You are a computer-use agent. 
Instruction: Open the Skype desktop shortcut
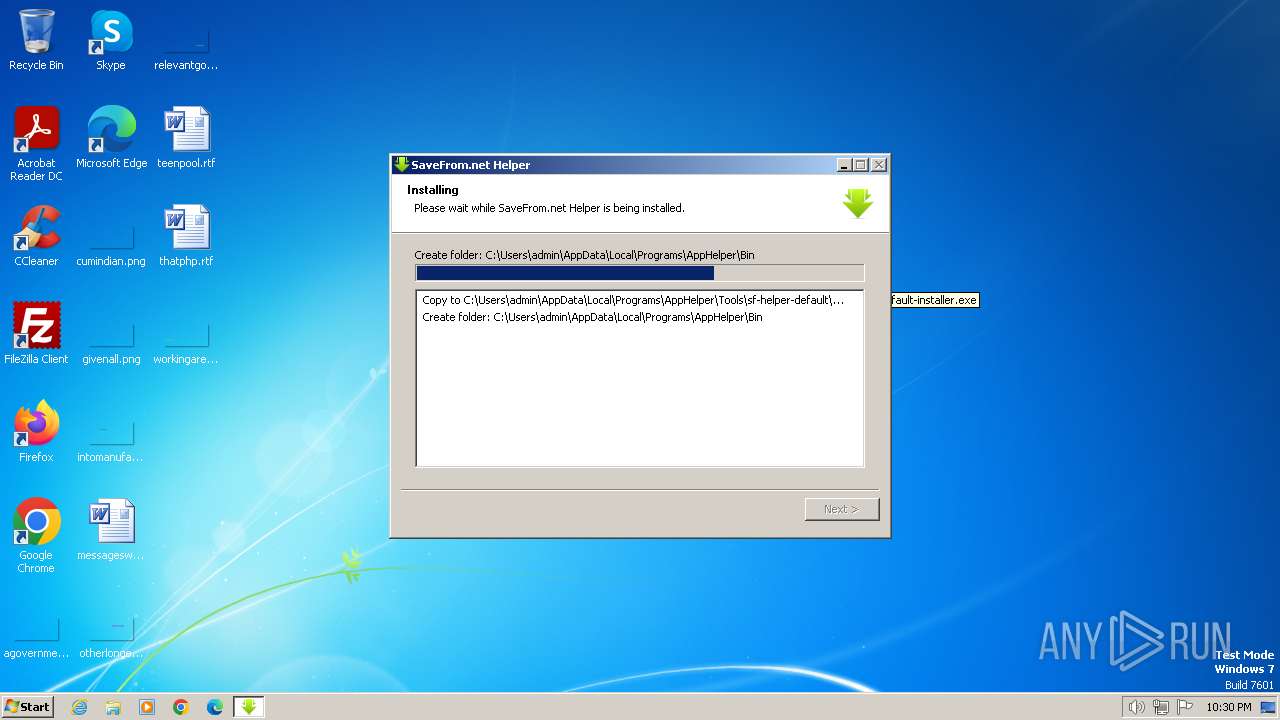pos(111,40)
